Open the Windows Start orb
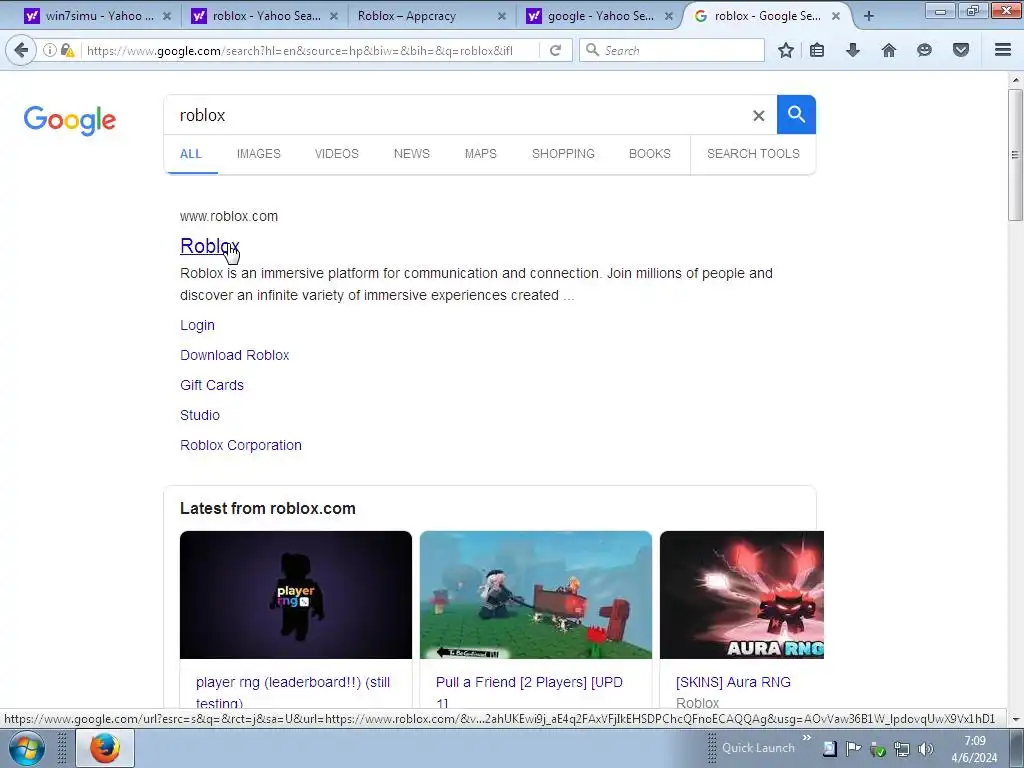 pos(27,748)
